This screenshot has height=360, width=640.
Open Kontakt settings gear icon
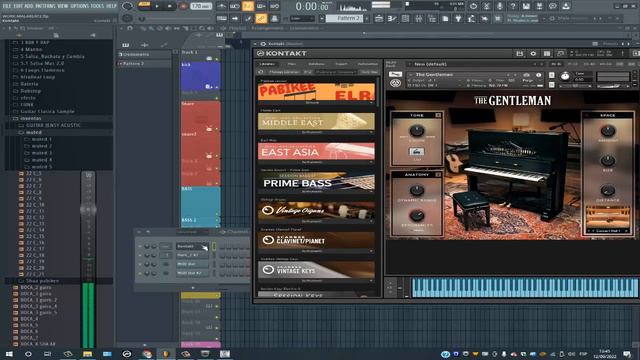(533, 53)
